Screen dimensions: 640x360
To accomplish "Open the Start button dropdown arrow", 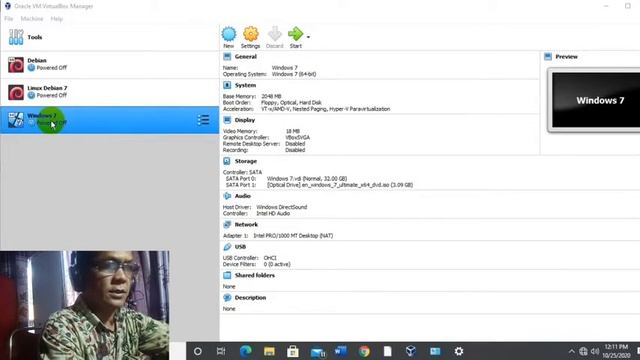I will [x=308, y=37].
